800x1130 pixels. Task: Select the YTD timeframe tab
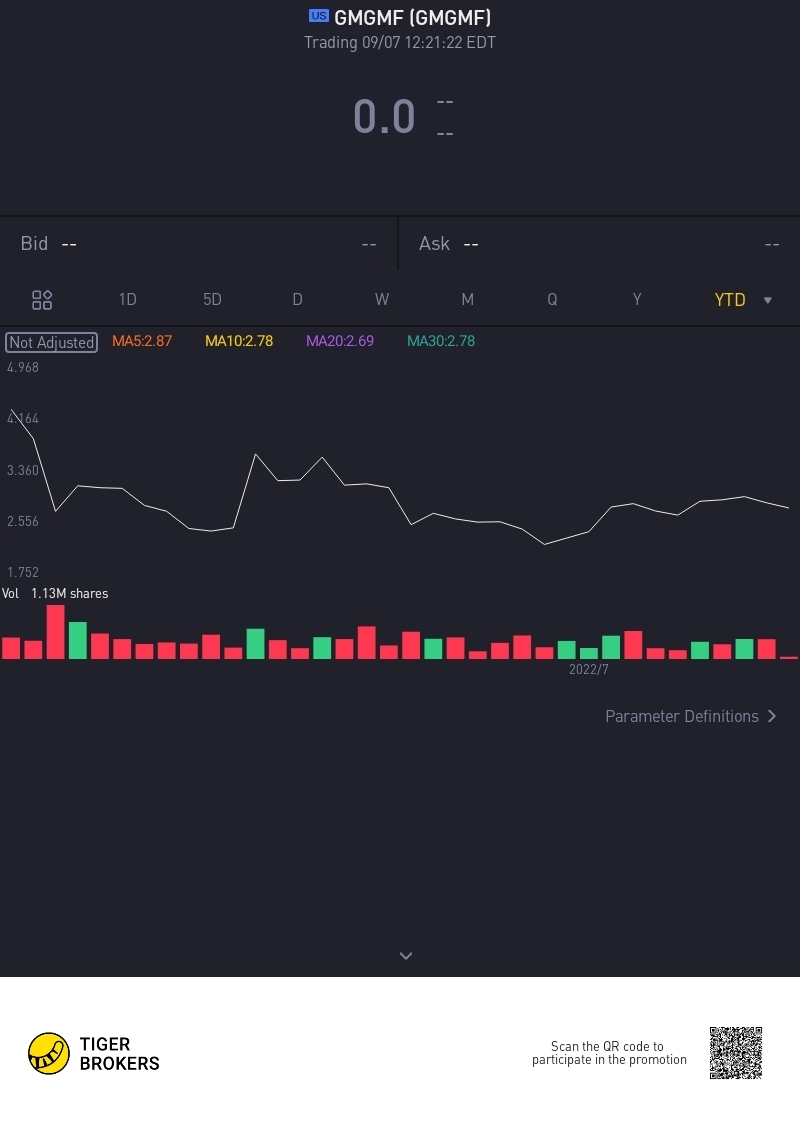coord(730,300)
